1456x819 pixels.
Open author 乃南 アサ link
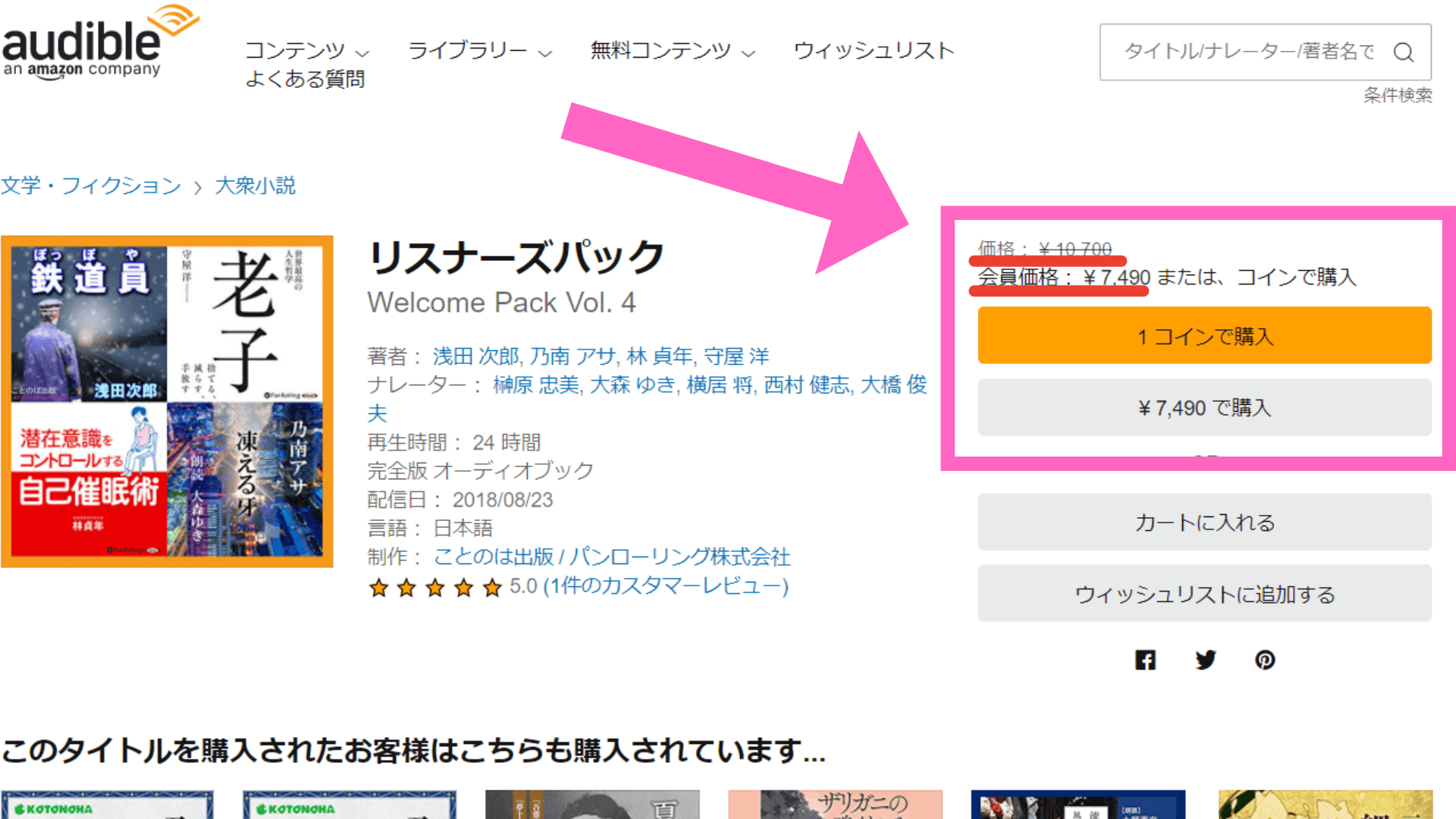(x=573, y=356)
